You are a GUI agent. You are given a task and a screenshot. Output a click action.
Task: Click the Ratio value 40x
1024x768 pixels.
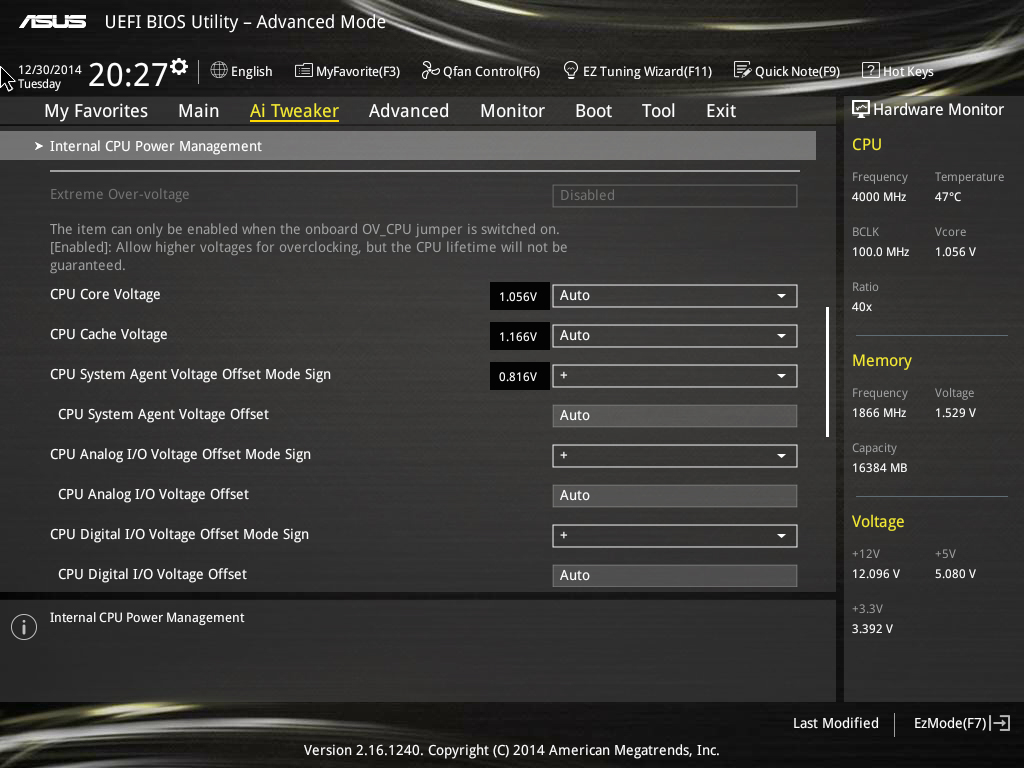[861, 306]
